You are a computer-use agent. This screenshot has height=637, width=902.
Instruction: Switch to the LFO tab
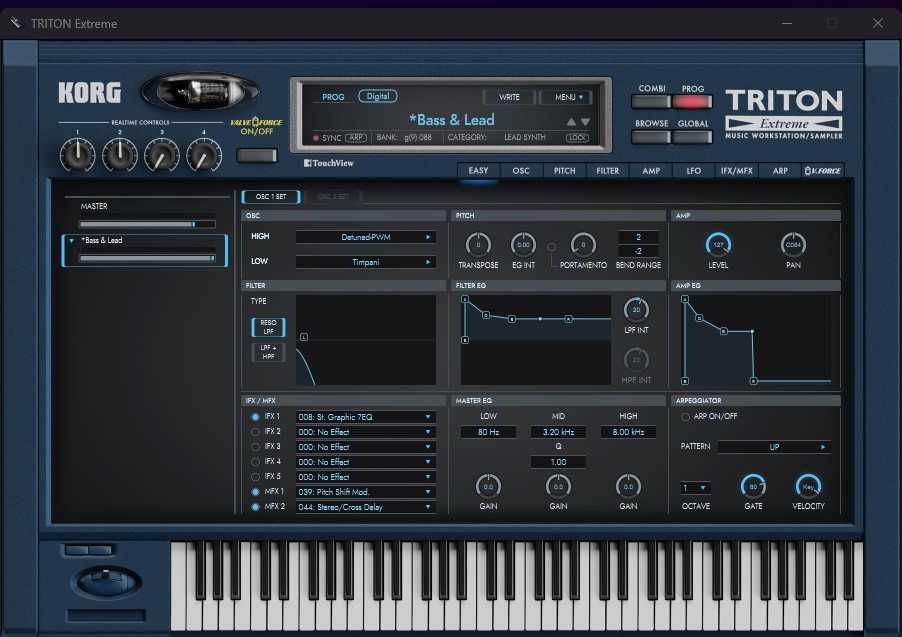(x=694, y=171)
